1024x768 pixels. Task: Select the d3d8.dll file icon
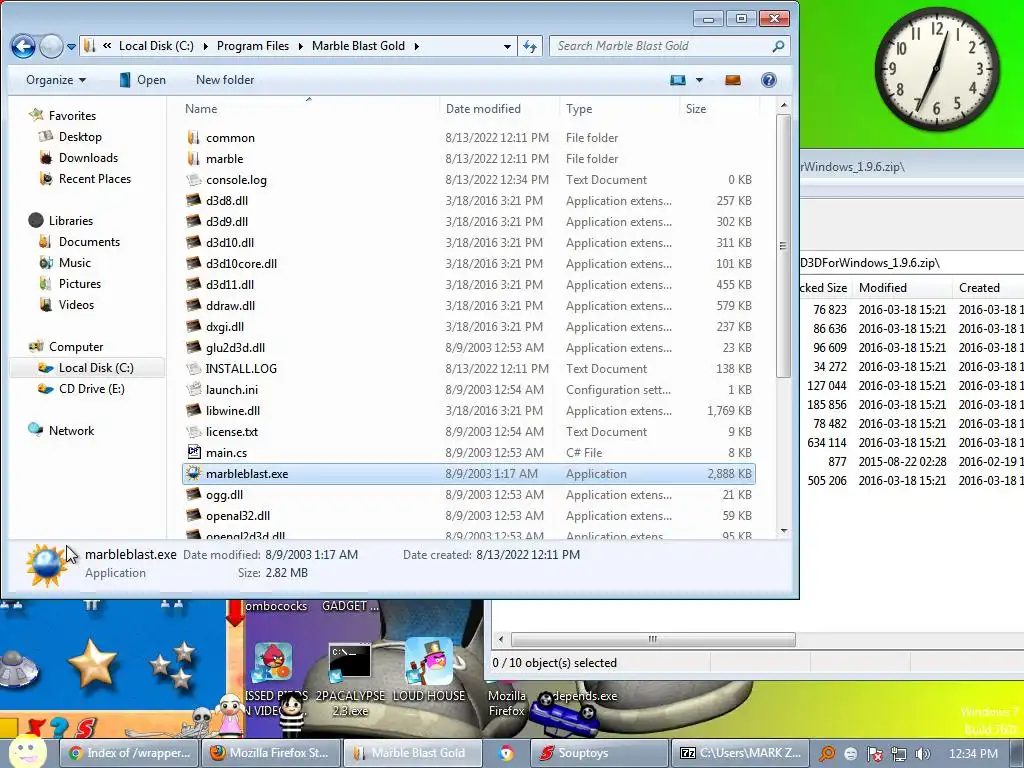193,200
